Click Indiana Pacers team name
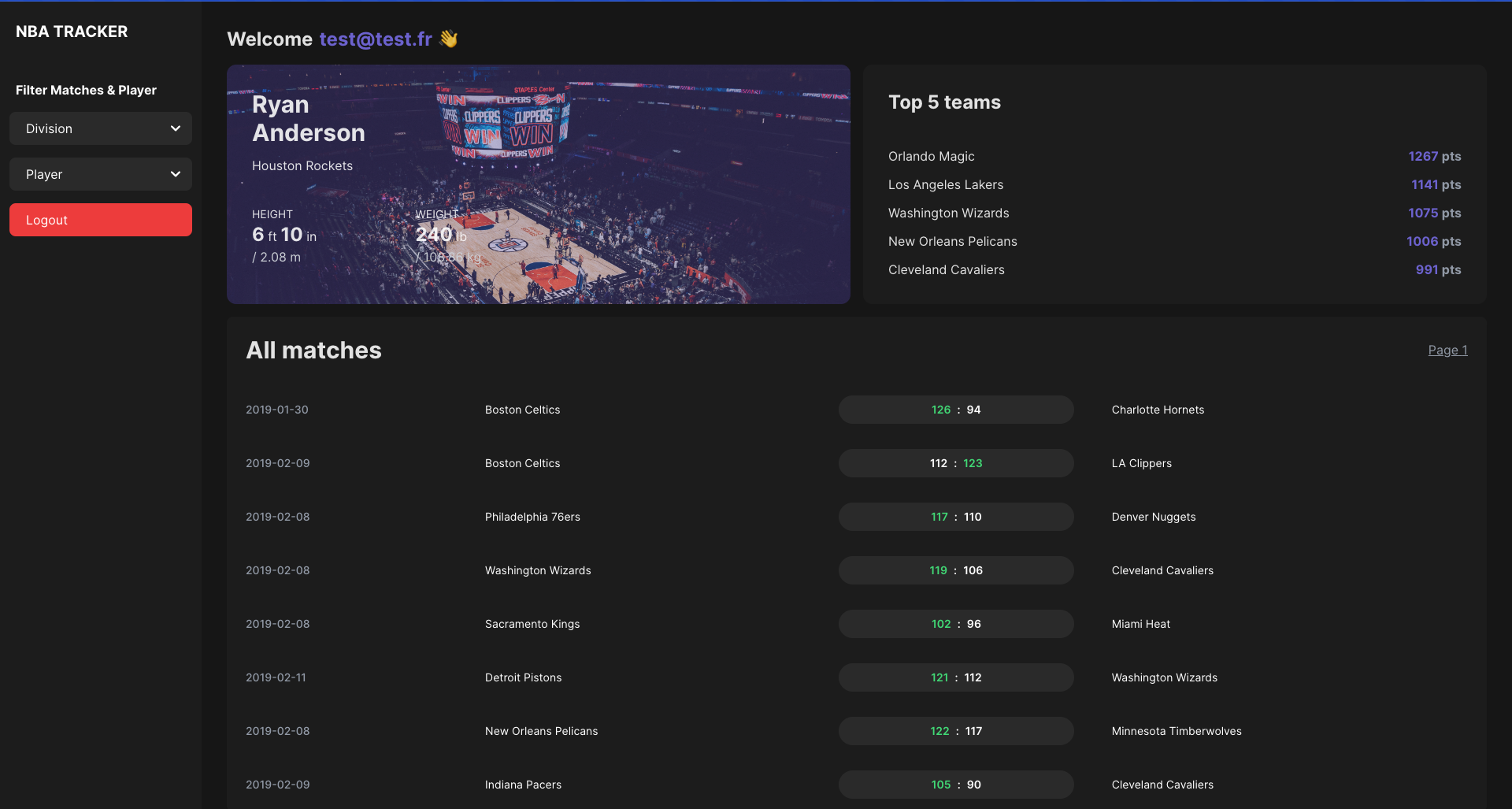The image size is (1512, 809). 524,785
